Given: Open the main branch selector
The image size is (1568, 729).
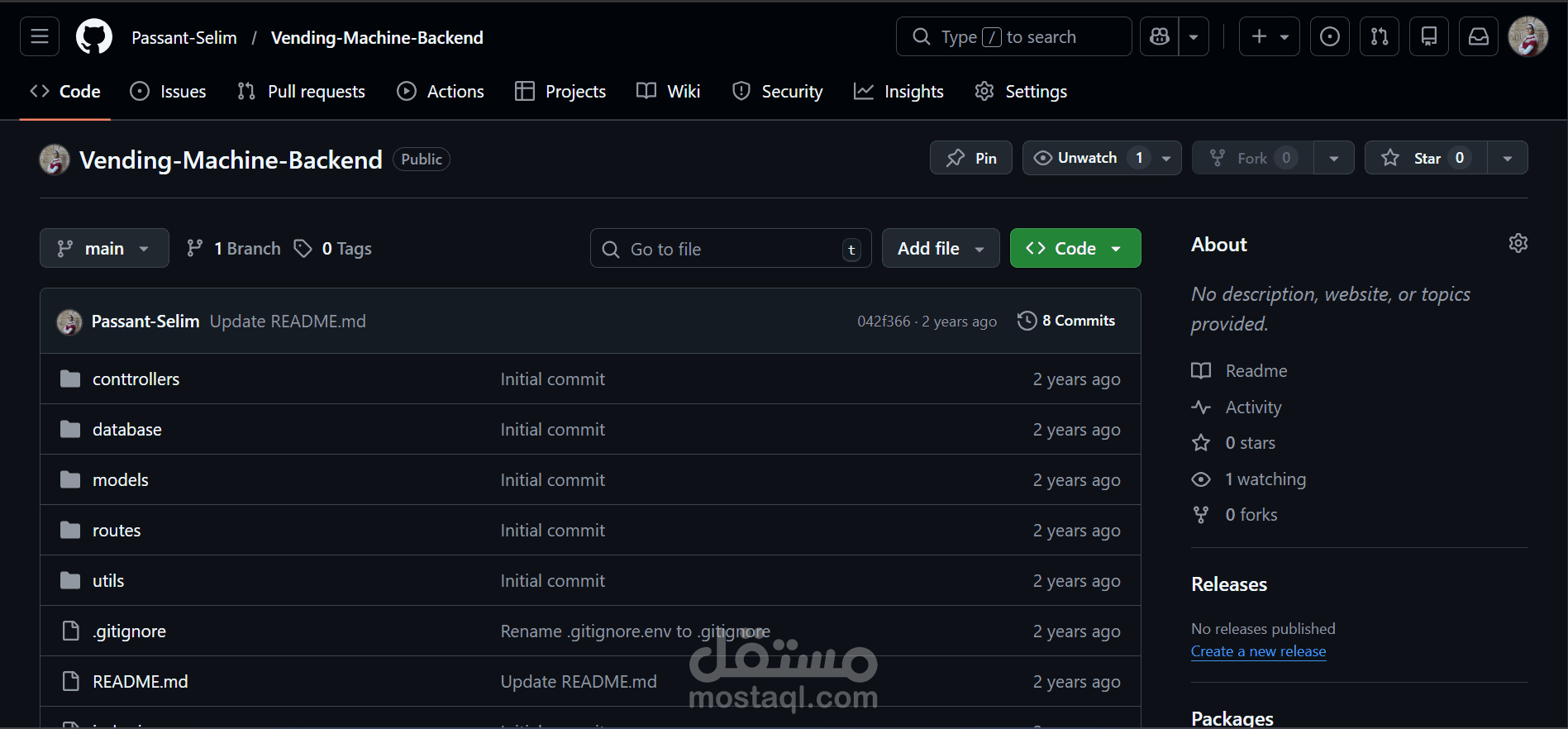Looking at the screenshot, I should (104, 248).
